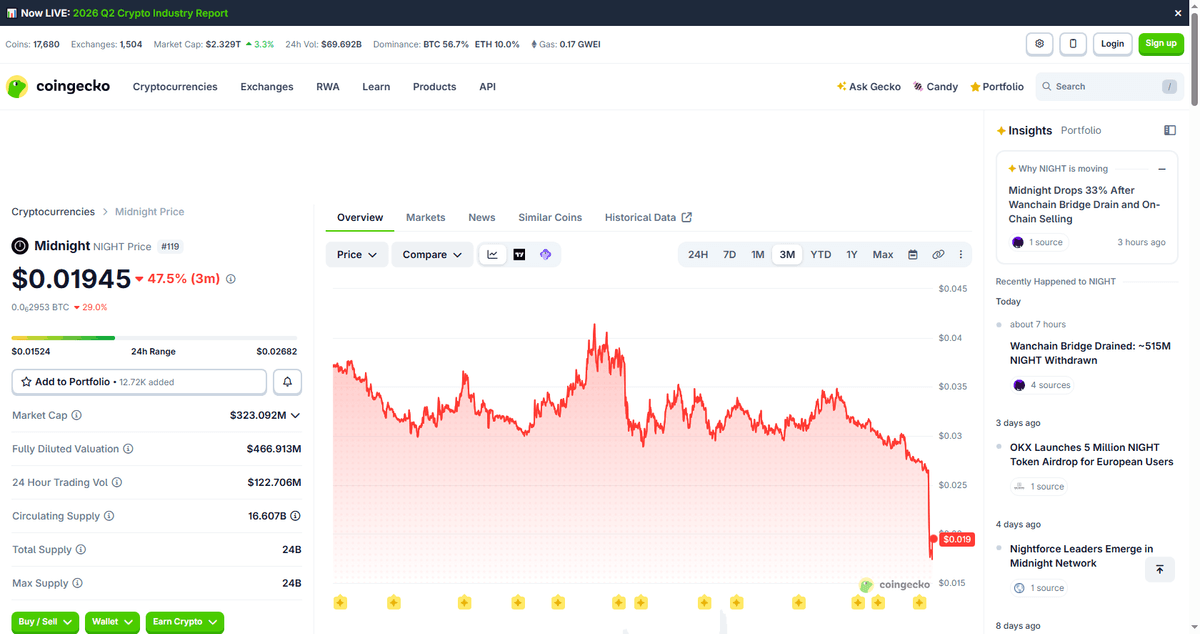This screenshot has height=634, width=1200.
Task: Select the 1M chart range
Action: tap(758, 255)
